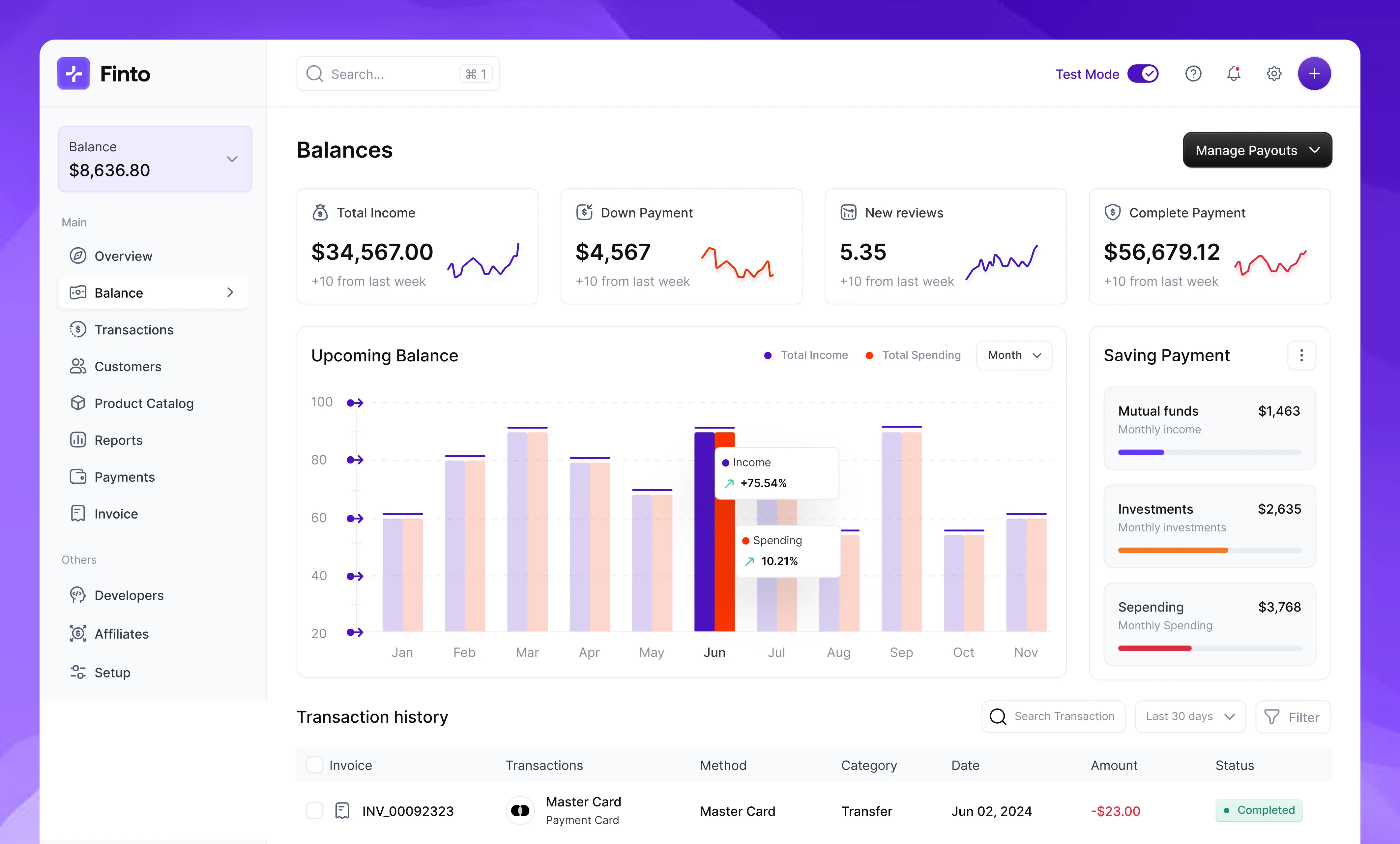Image resolution: width=1400 pixels, height=844 pixels.
Task: Click the Finto logo icon
Action: point(73,74)
